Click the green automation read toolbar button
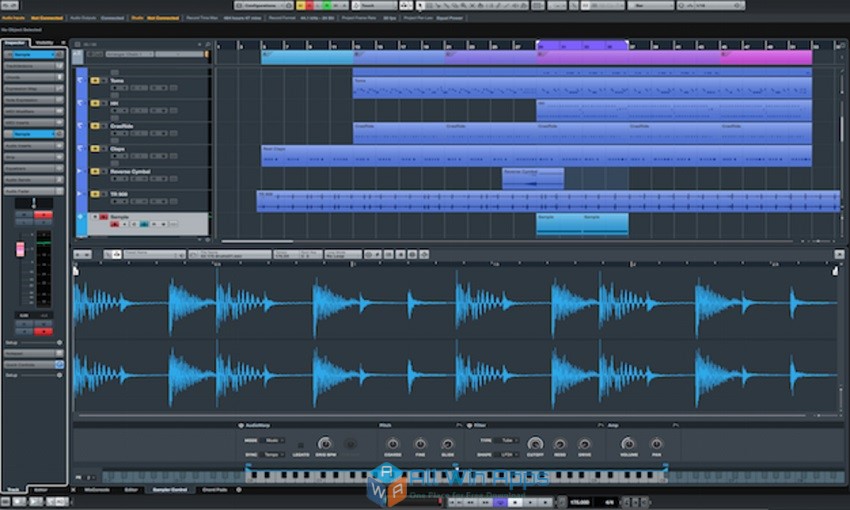Screen dimensions: 850x510 [x=327, y=5]
